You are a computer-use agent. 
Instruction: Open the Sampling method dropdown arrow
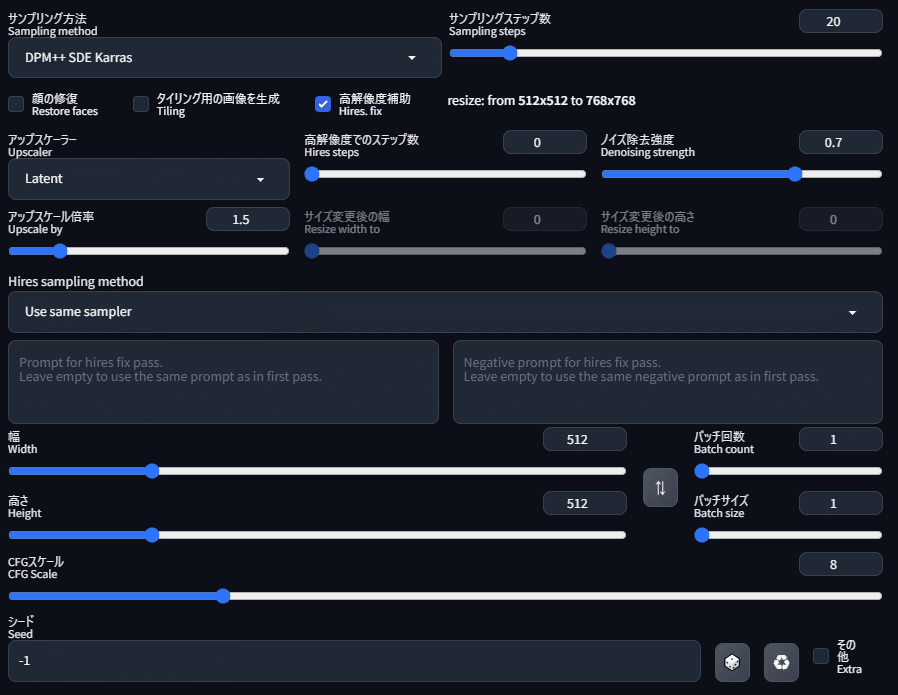tap(412, 58)
